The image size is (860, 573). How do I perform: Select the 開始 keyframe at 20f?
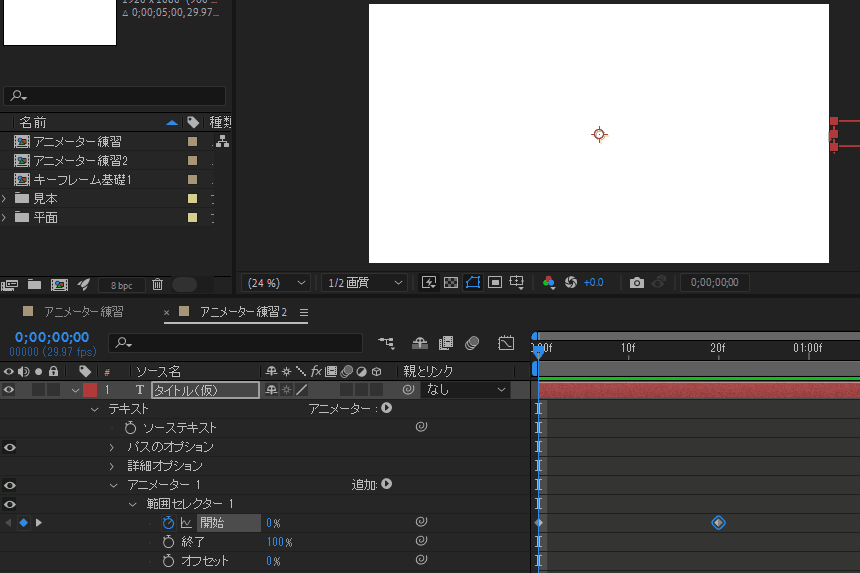click(x=718, y=523)
